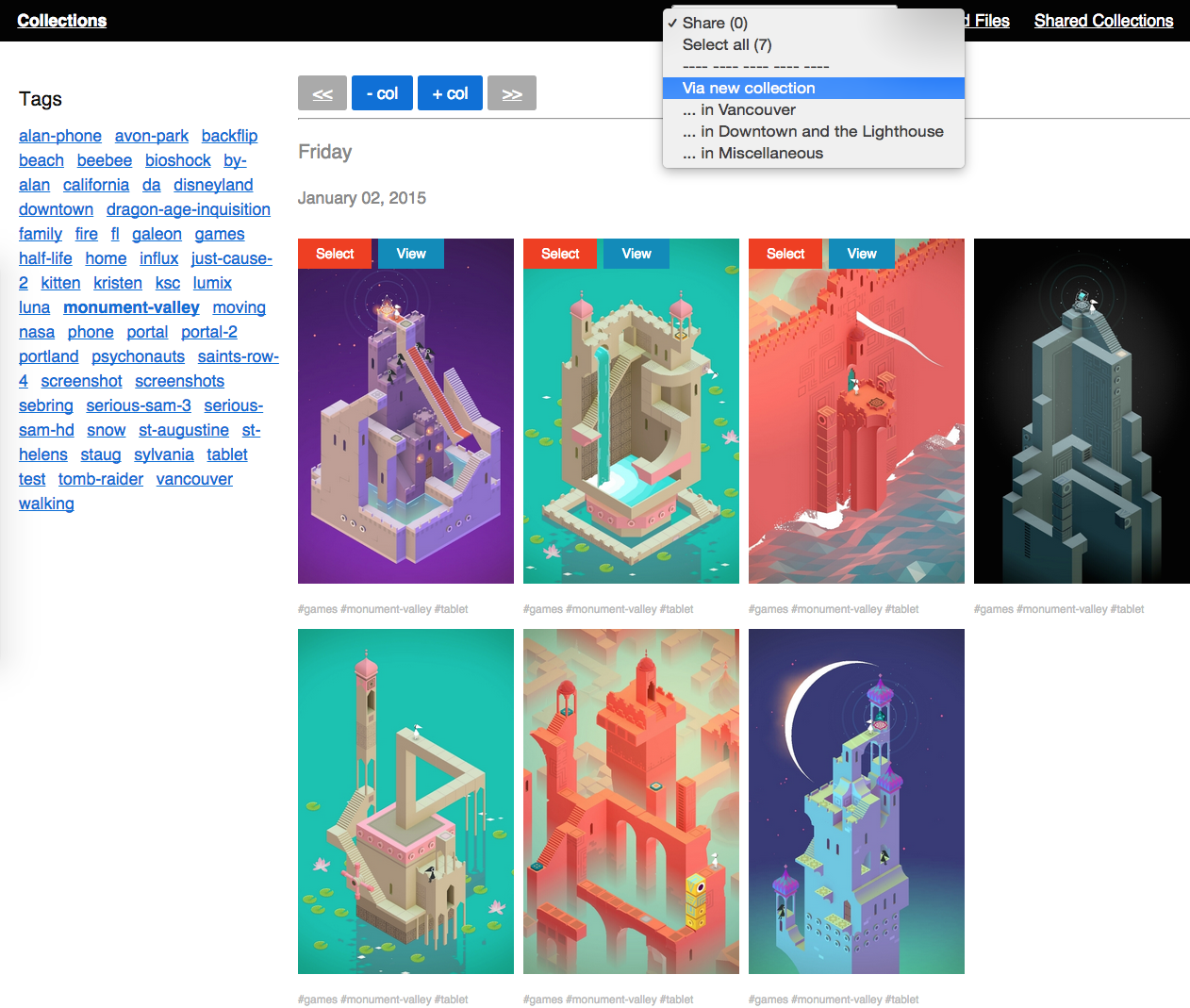
Task: Select the purple castle image
Action: tap(335, 254)
